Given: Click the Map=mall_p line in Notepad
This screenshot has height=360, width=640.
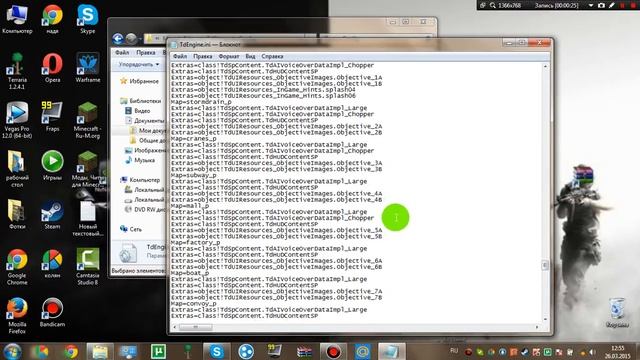Looking at the screenshot, I should coord(190,206).
